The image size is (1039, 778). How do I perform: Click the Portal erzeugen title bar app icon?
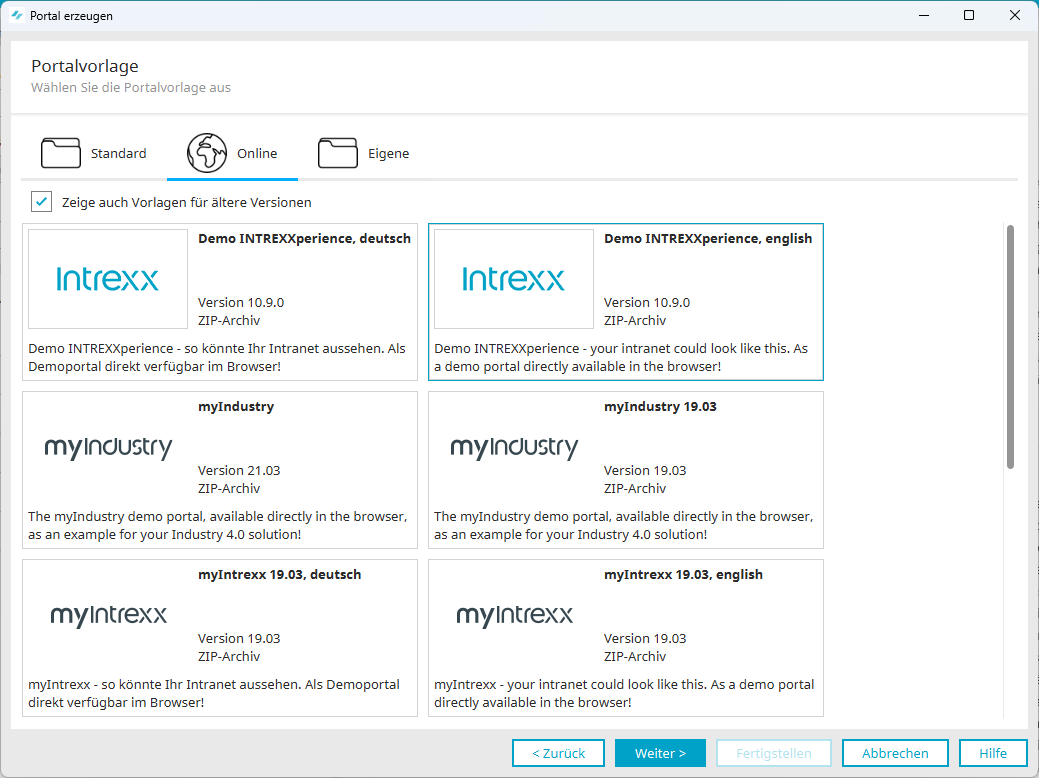16,16
